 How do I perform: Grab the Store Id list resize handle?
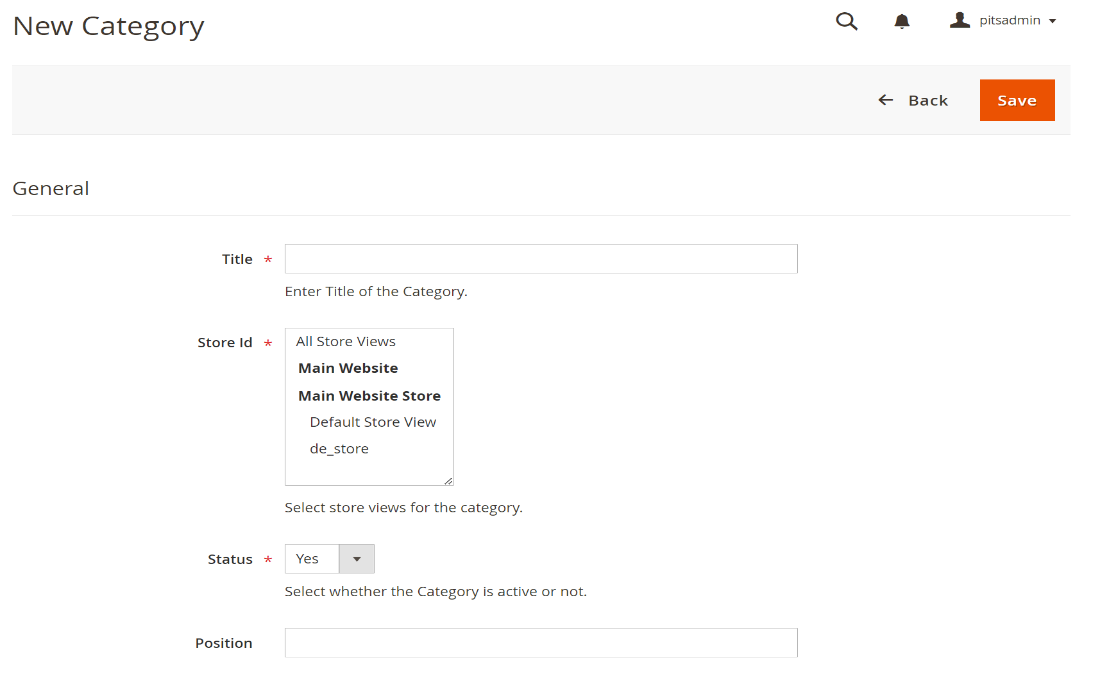pyautogui.click(x=448, y=480)
